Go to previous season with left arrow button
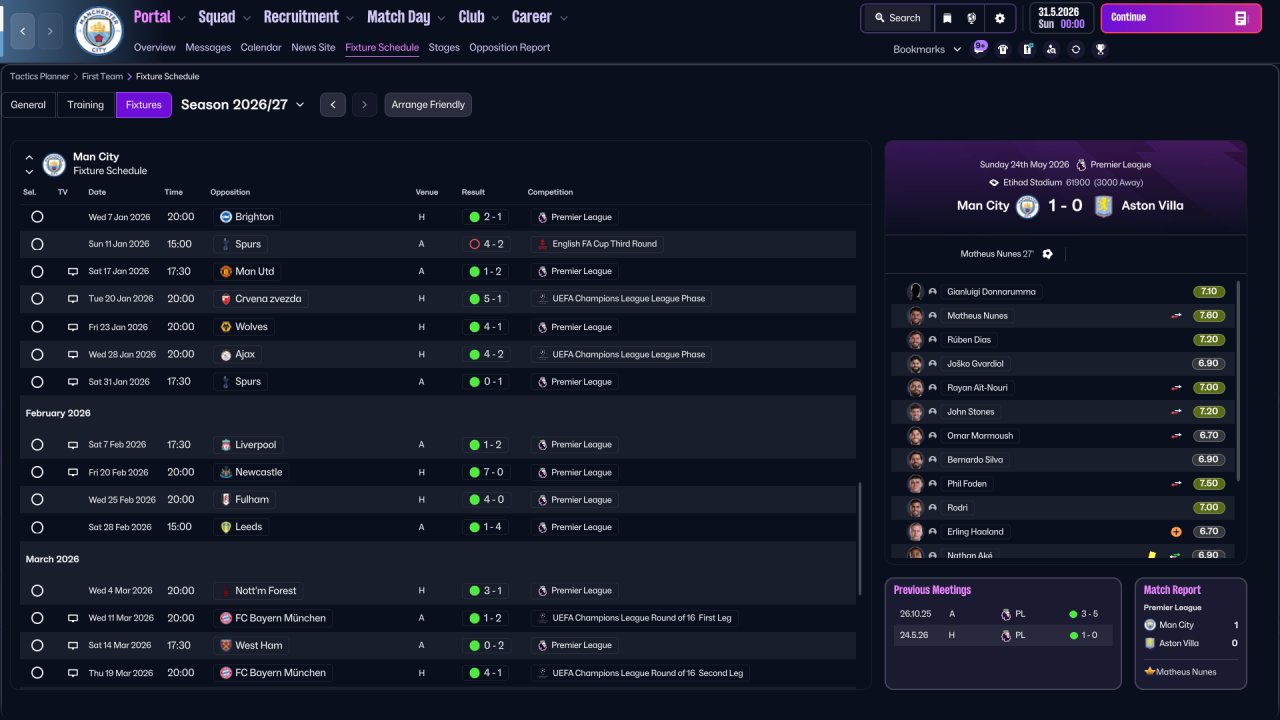The width and height of the screenshot is (1280, 720). (x=333, y=105)
